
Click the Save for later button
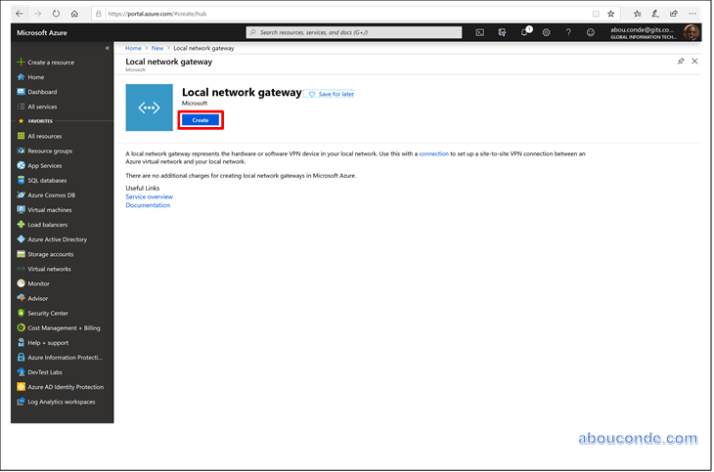[331, 94]
